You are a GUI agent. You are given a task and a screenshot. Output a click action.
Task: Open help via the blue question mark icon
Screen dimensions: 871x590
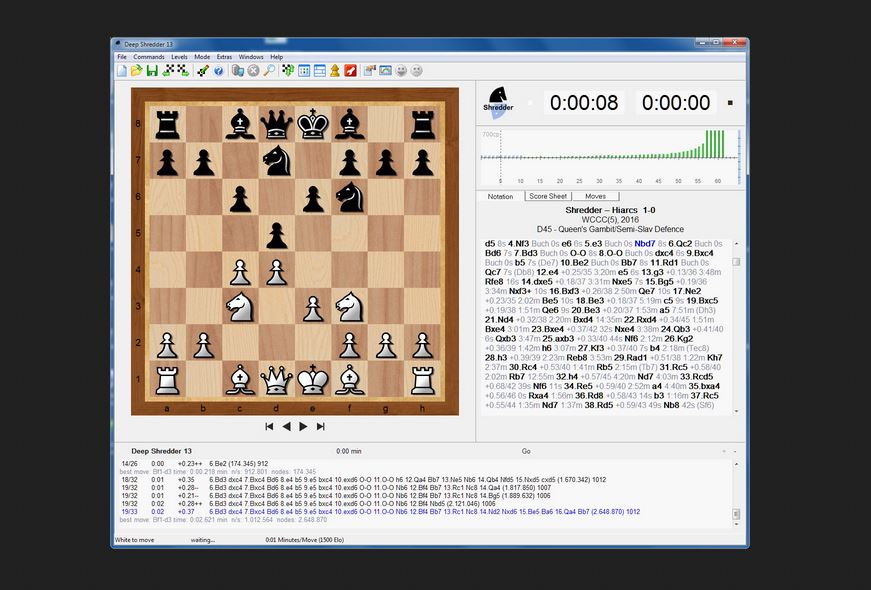coord(218,71)
